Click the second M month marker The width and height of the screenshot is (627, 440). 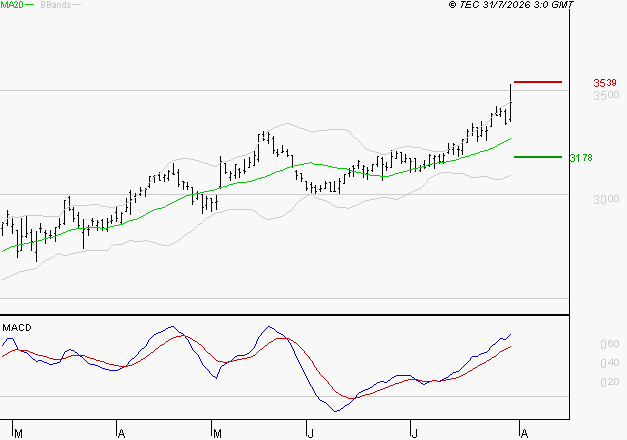pyautogui.click(x=217, y=433)
